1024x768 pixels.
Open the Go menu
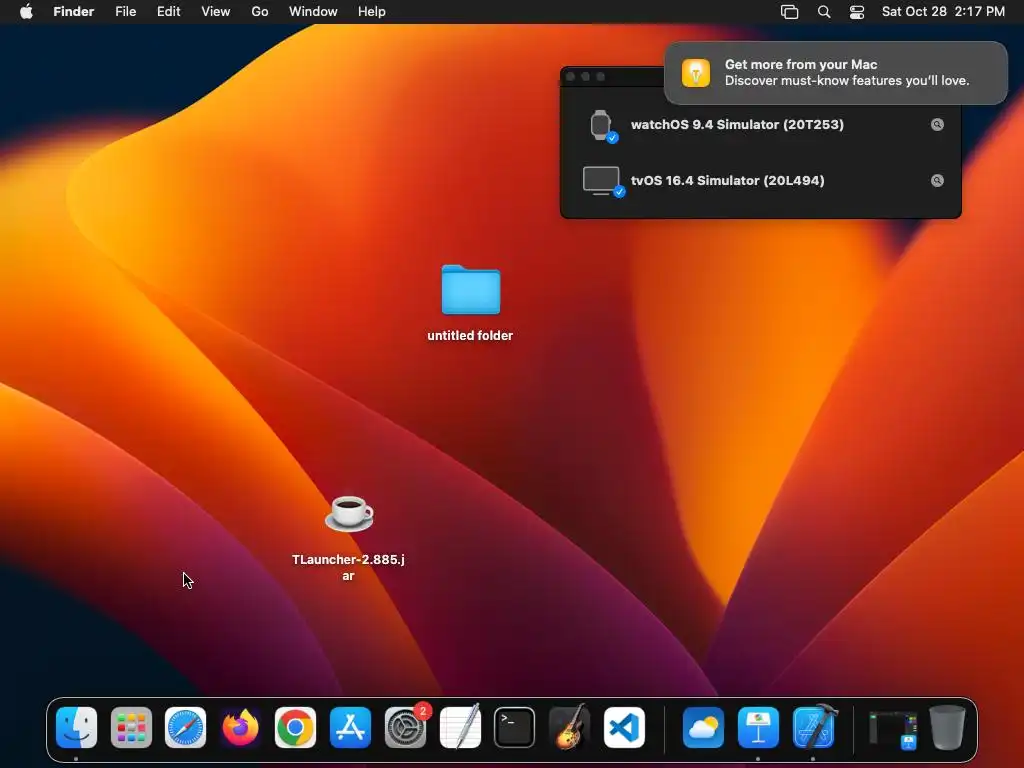click(x=260, y=12)
